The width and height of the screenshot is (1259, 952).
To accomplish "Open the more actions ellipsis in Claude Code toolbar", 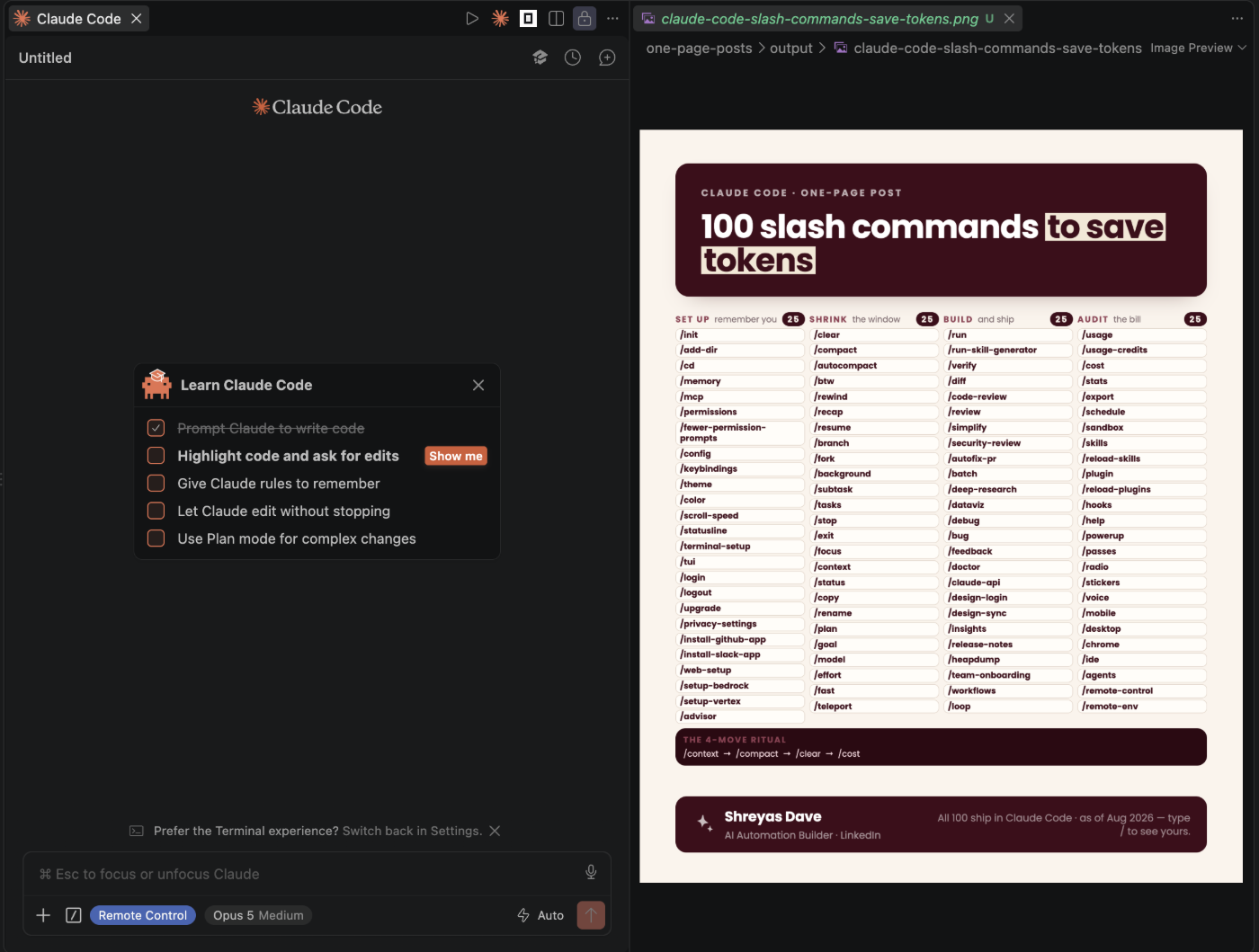I will [612, 18].
